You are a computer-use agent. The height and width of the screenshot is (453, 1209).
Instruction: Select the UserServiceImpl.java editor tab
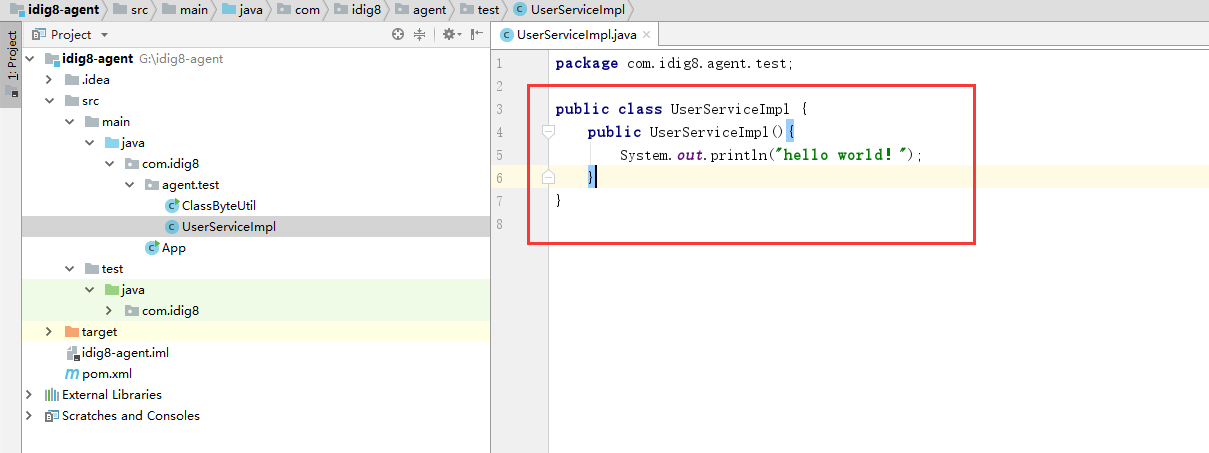576,35
